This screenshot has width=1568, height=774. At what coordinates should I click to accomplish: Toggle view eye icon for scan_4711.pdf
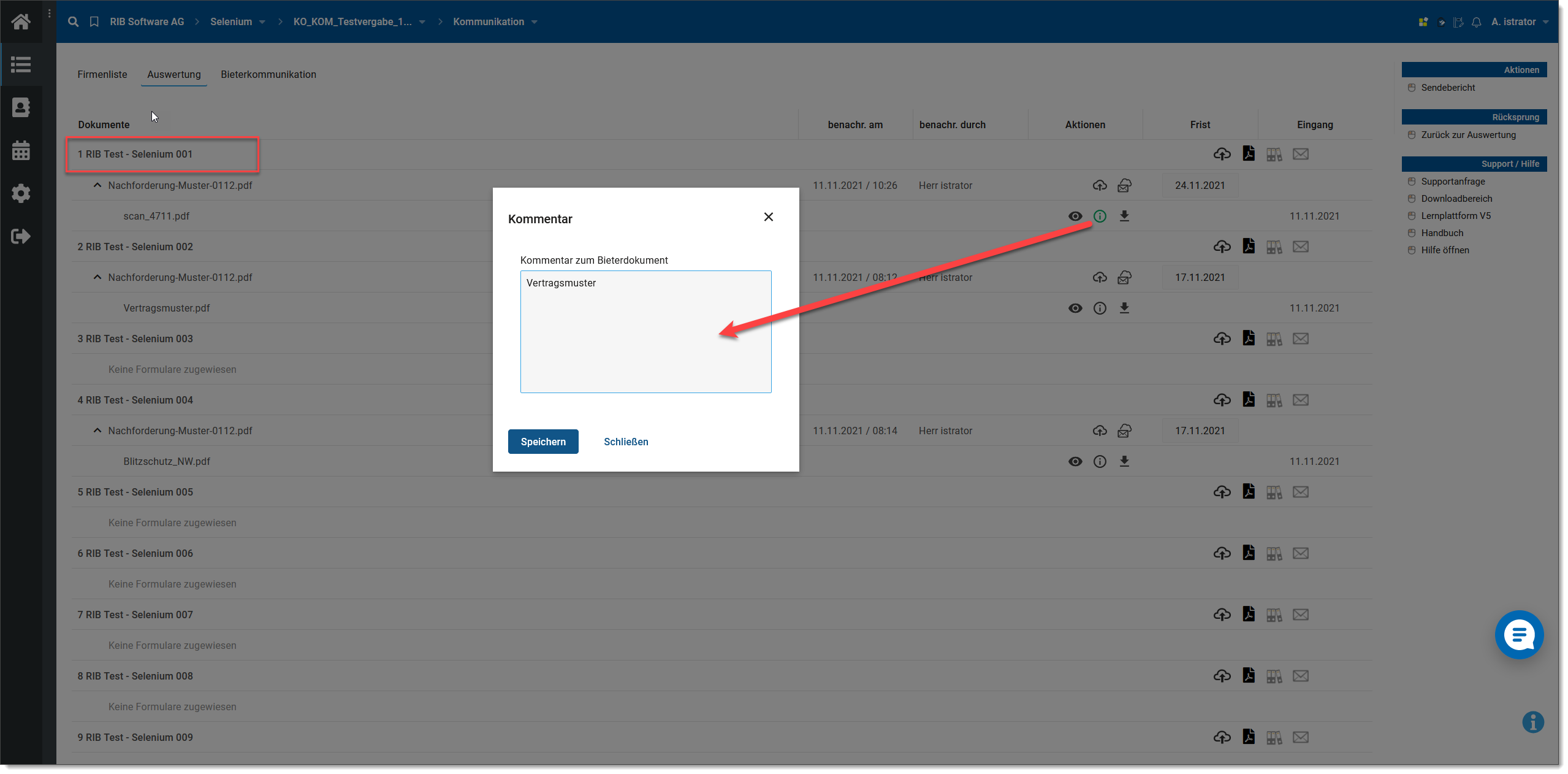(1075, 216)
